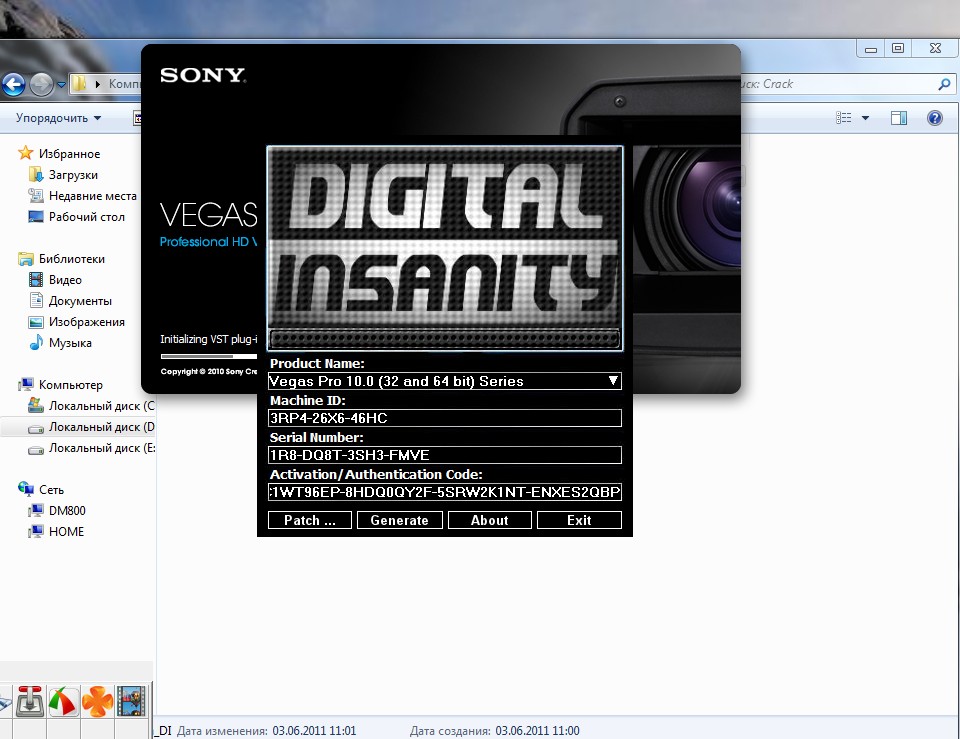960x739 pixels.
Task: Focus the Explorer search box
Action: click(847, 84)
